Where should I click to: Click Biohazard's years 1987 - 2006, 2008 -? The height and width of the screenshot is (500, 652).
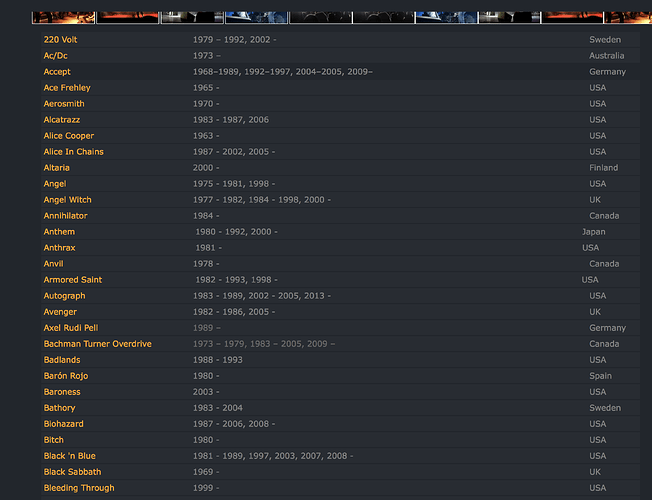click(234, 424)
